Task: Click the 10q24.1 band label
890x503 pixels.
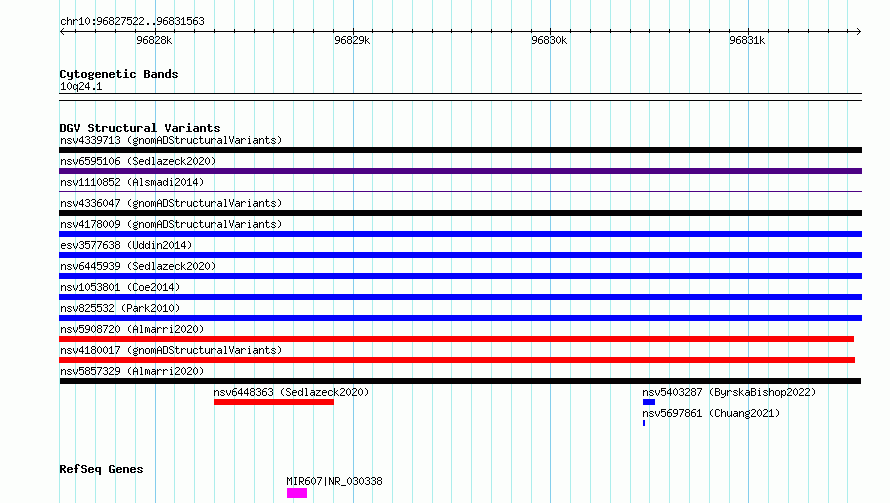Action: (81, 86)
